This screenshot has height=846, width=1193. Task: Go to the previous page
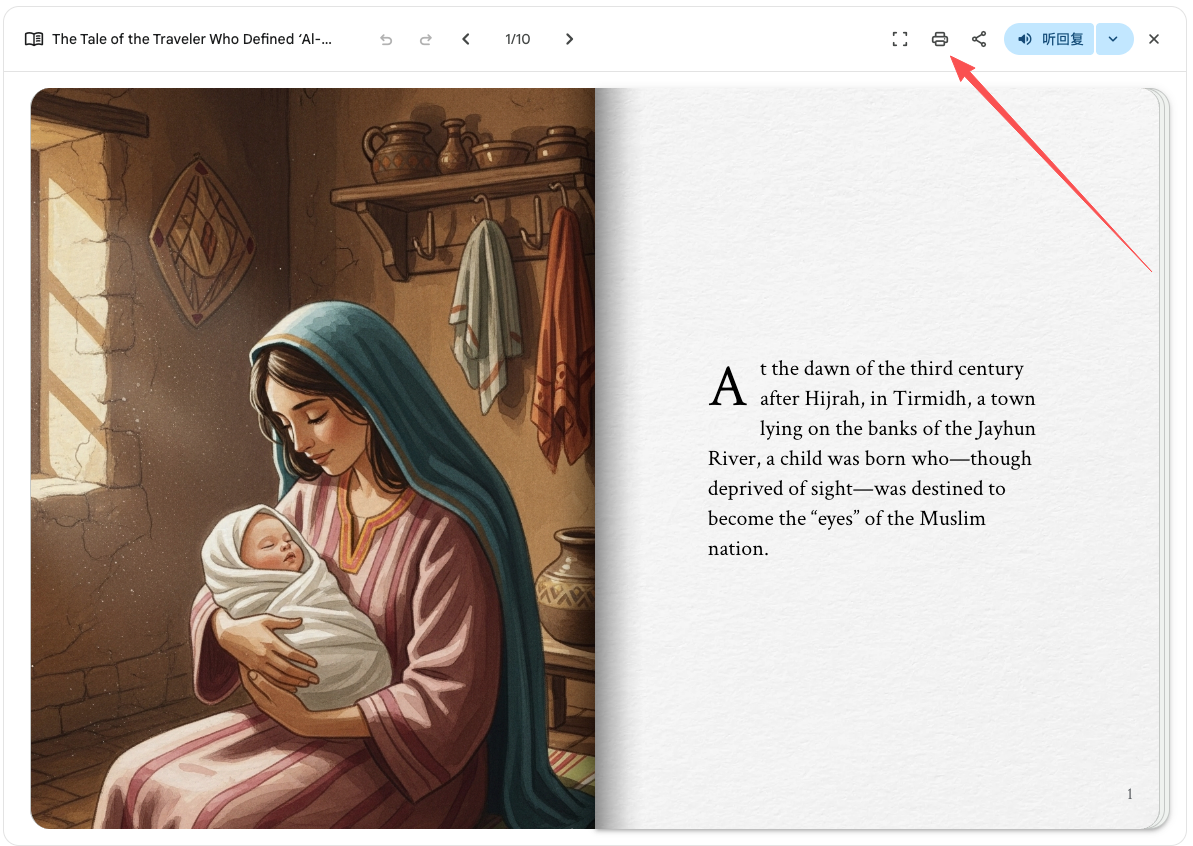pos(466,39)
